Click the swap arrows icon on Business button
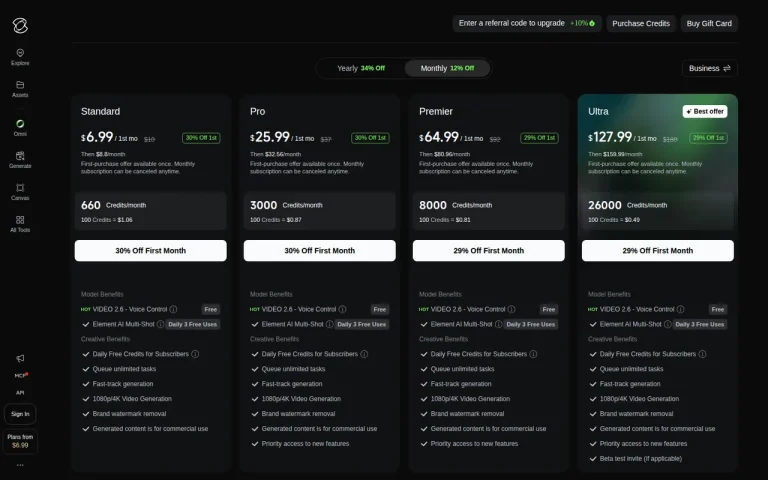This screenshot has height=480, width=768. pyautogui.click(x=727, y=69)
